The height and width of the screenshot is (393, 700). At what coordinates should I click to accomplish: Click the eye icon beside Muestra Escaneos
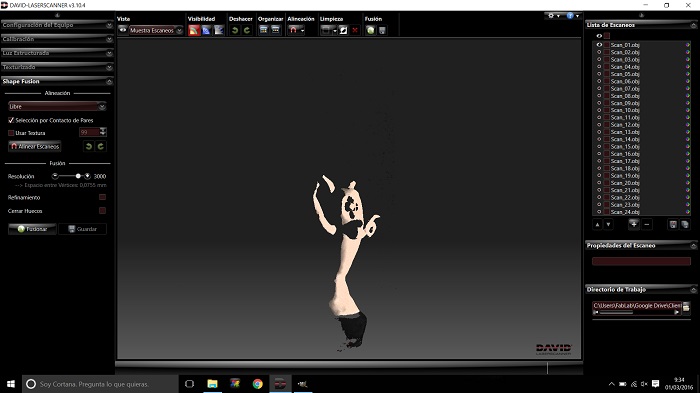pyautogui.click(x=123, y=30)
